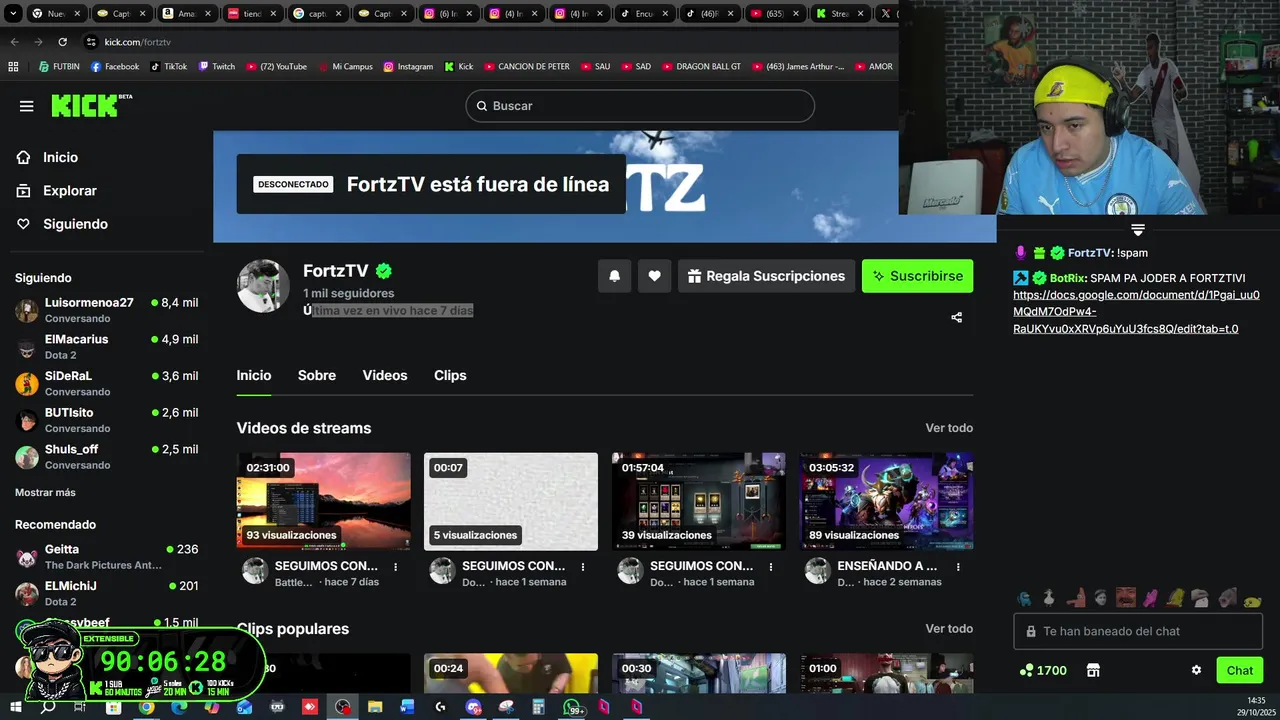This screenshot has height=720, width=1280.
Task: Switch to the Inicio channel tab
Action: click(x=254, y=375)
